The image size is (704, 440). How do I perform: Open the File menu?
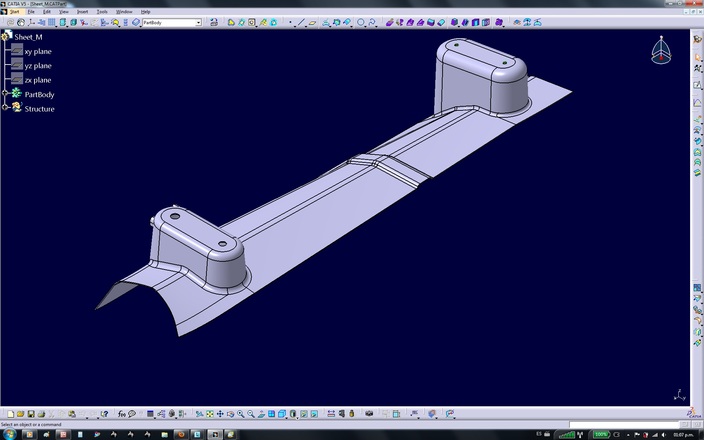[x=31, y=12]
